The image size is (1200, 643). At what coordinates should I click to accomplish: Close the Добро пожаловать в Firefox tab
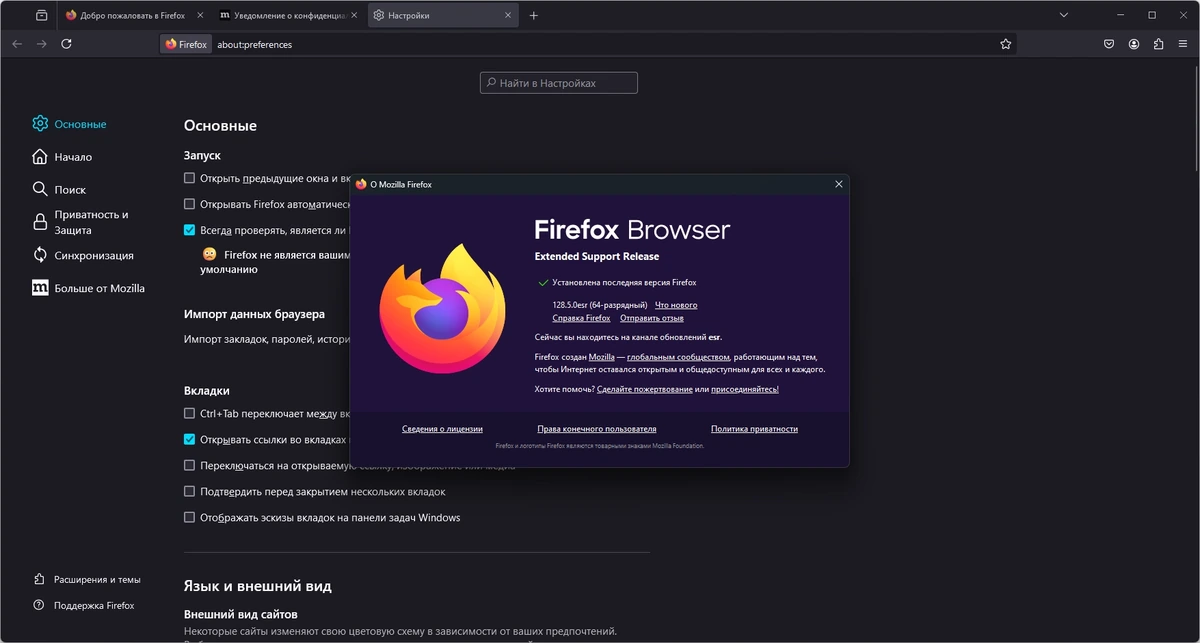coord(200,16)
